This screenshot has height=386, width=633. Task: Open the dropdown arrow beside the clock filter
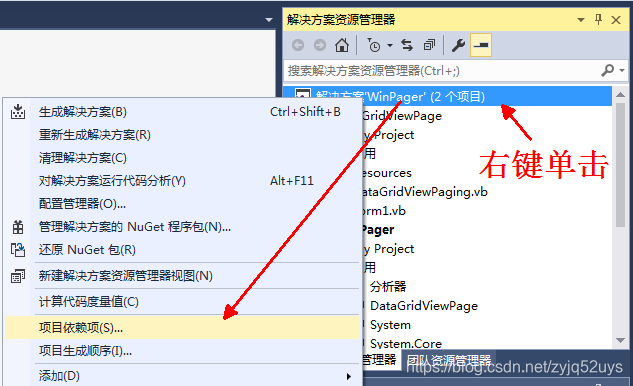pyautogui.click(x=390, y=45)
